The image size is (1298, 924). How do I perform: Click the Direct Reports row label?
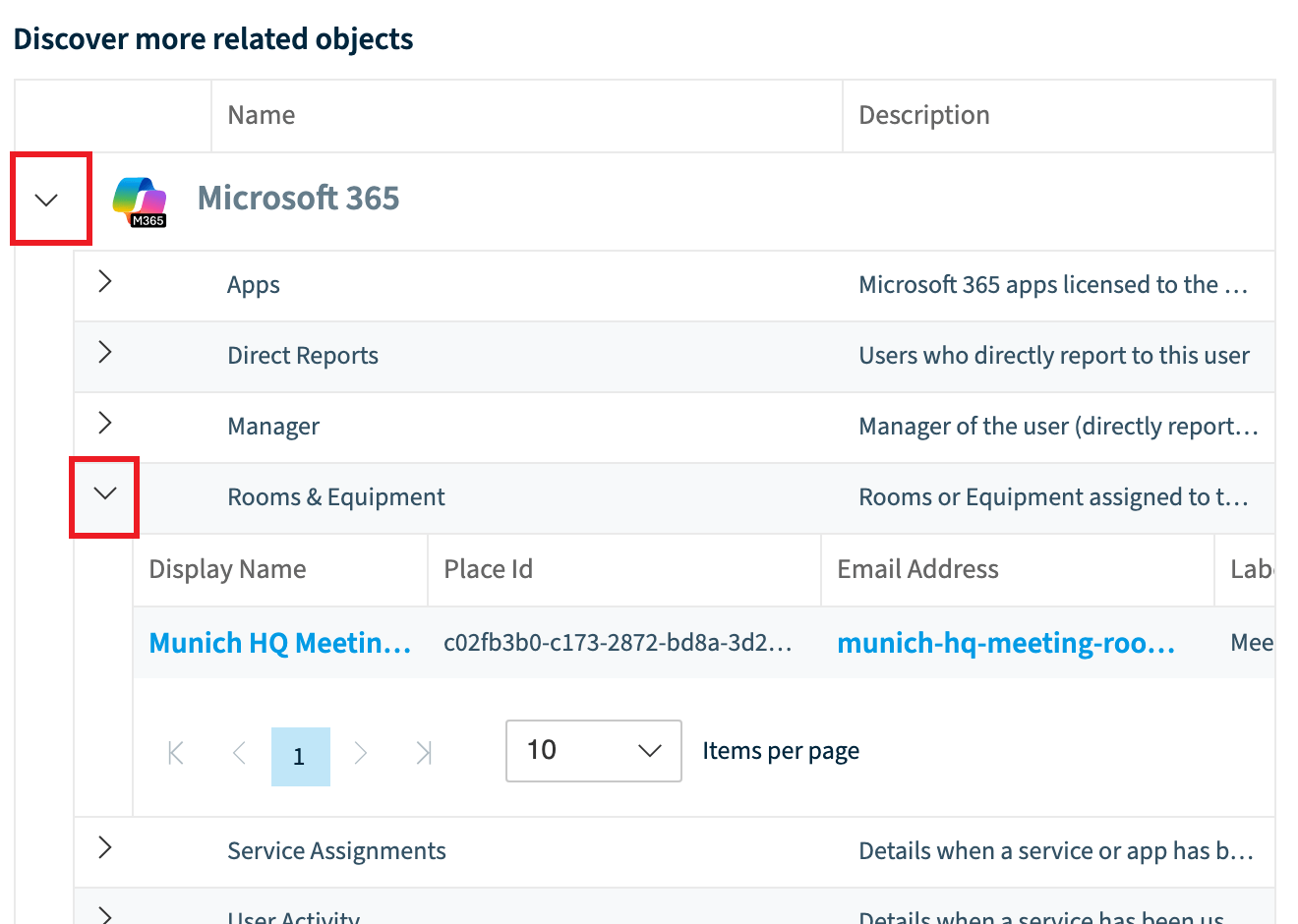click(303, 356)
